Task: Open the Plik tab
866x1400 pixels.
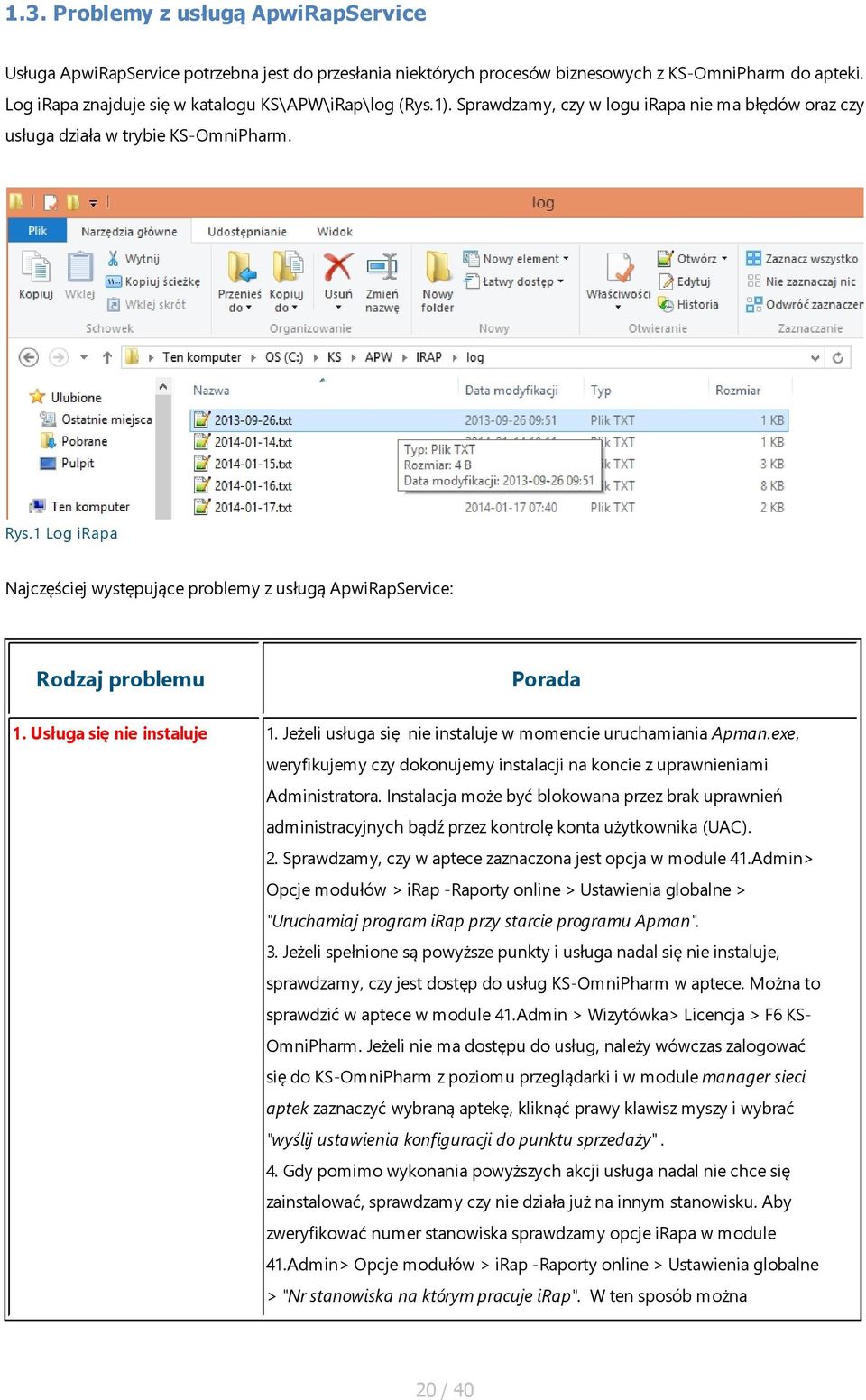Action: pos(38,231)
